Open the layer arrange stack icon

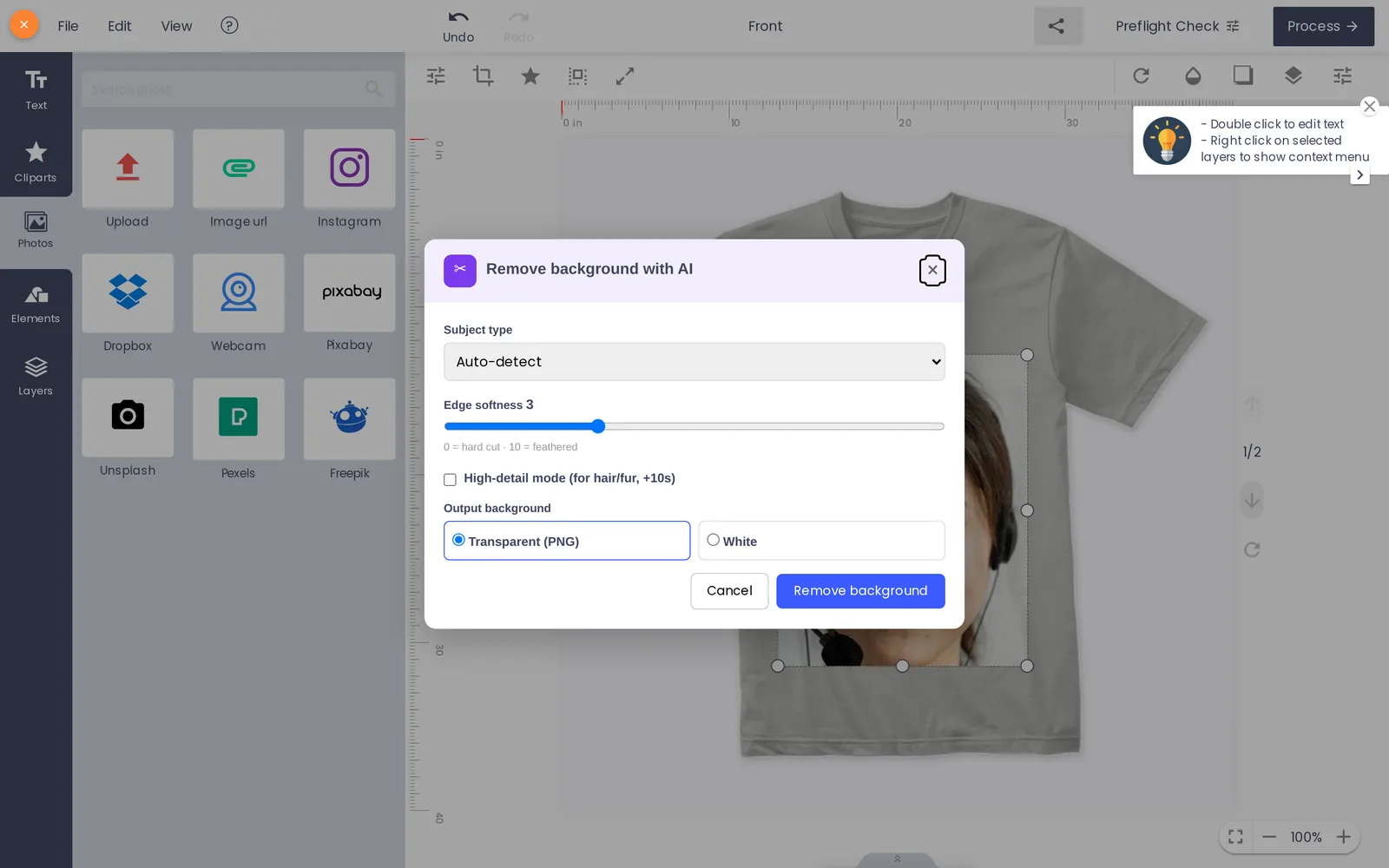pyautogui.click(x=1294, y=76)
